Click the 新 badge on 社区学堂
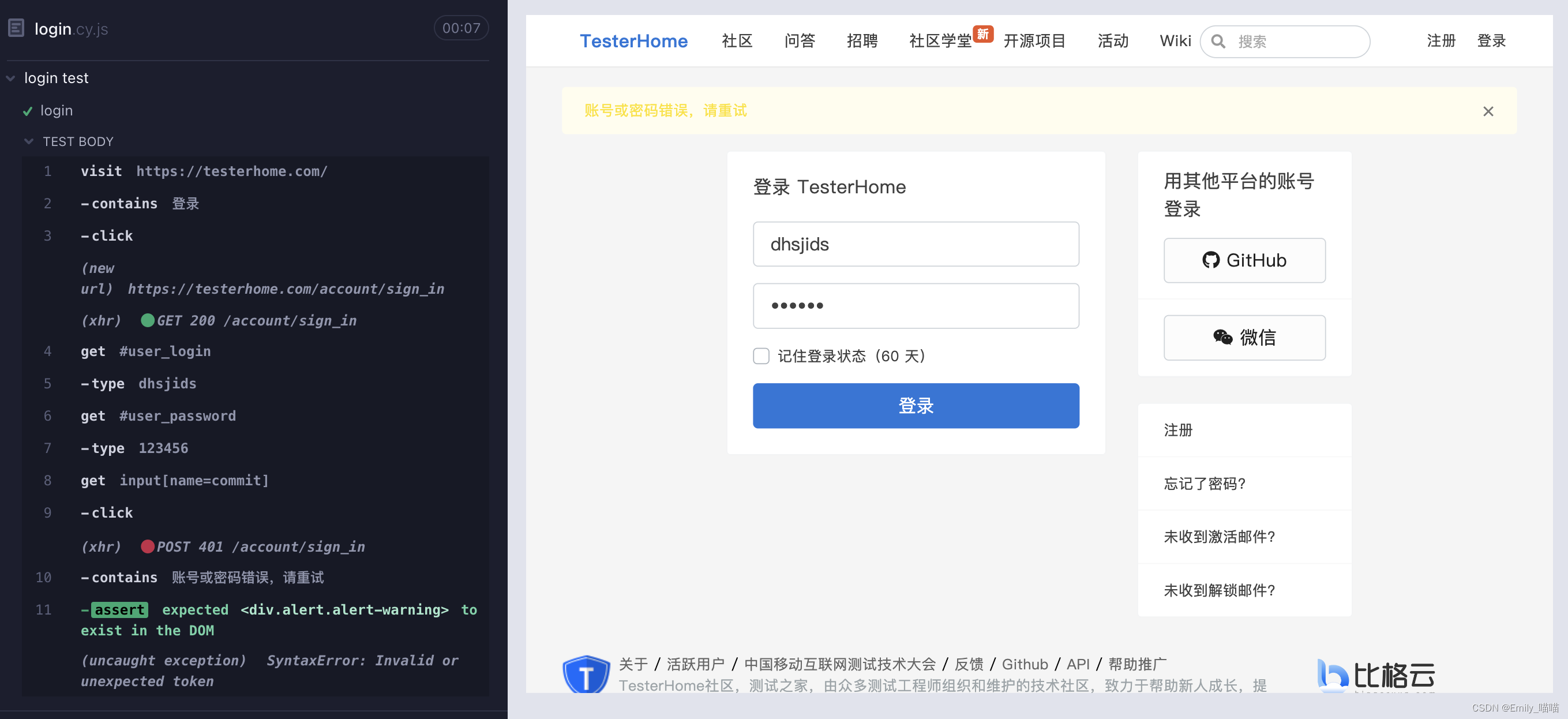1568x719 pixels. point(984,33)
